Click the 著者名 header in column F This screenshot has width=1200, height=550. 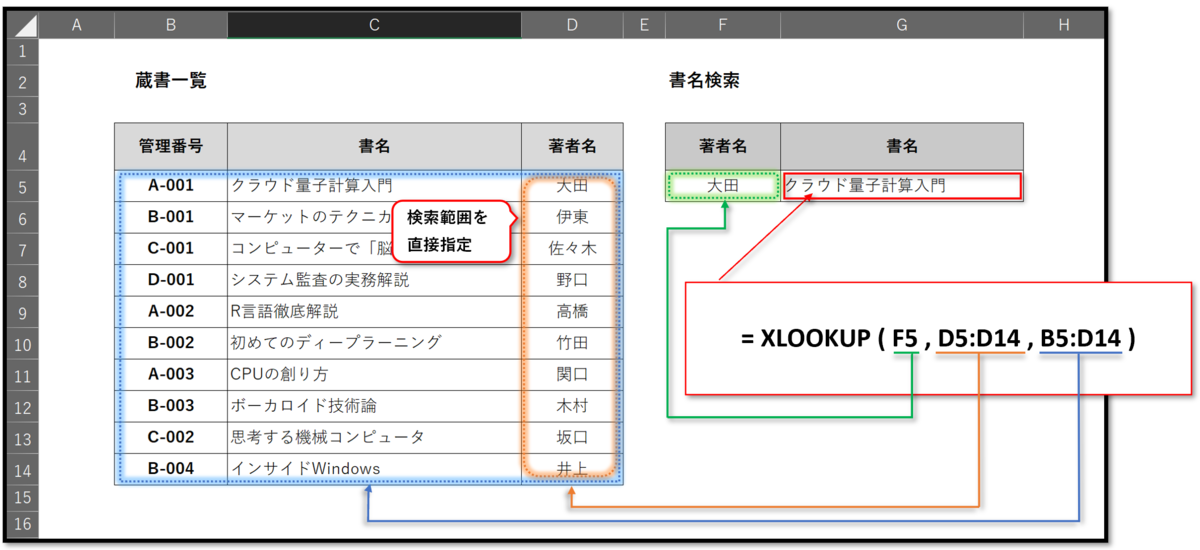723,146
